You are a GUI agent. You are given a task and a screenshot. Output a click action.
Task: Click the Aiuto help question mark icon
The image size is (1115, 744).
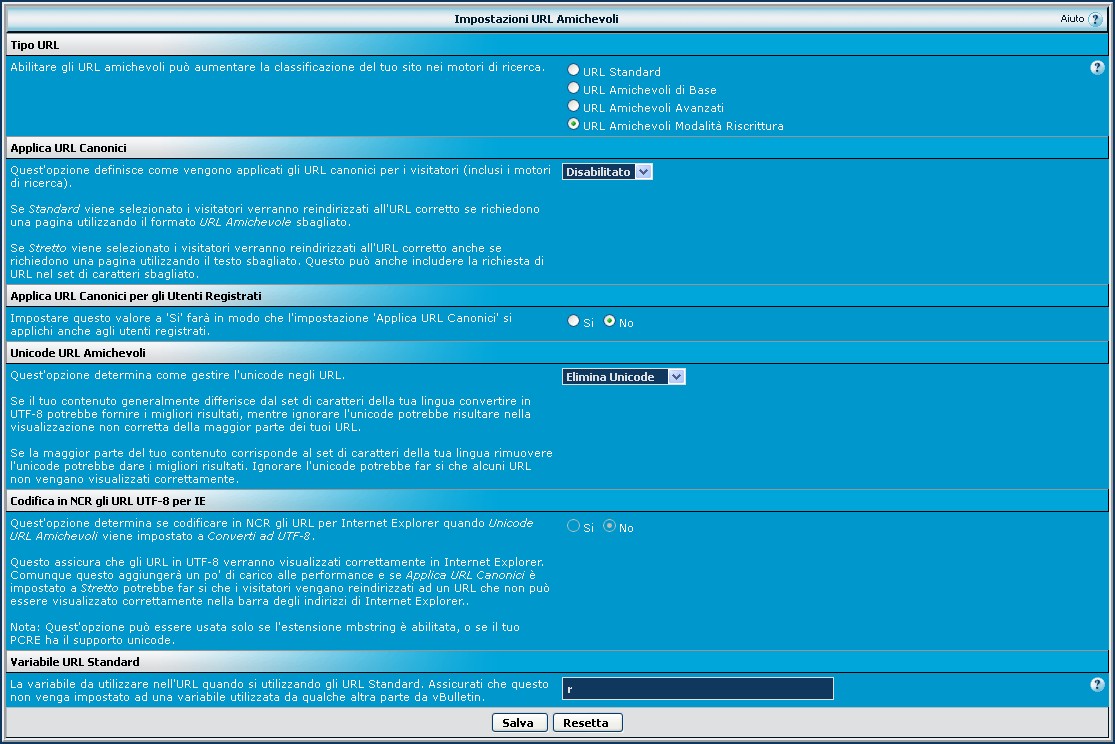1095,19
